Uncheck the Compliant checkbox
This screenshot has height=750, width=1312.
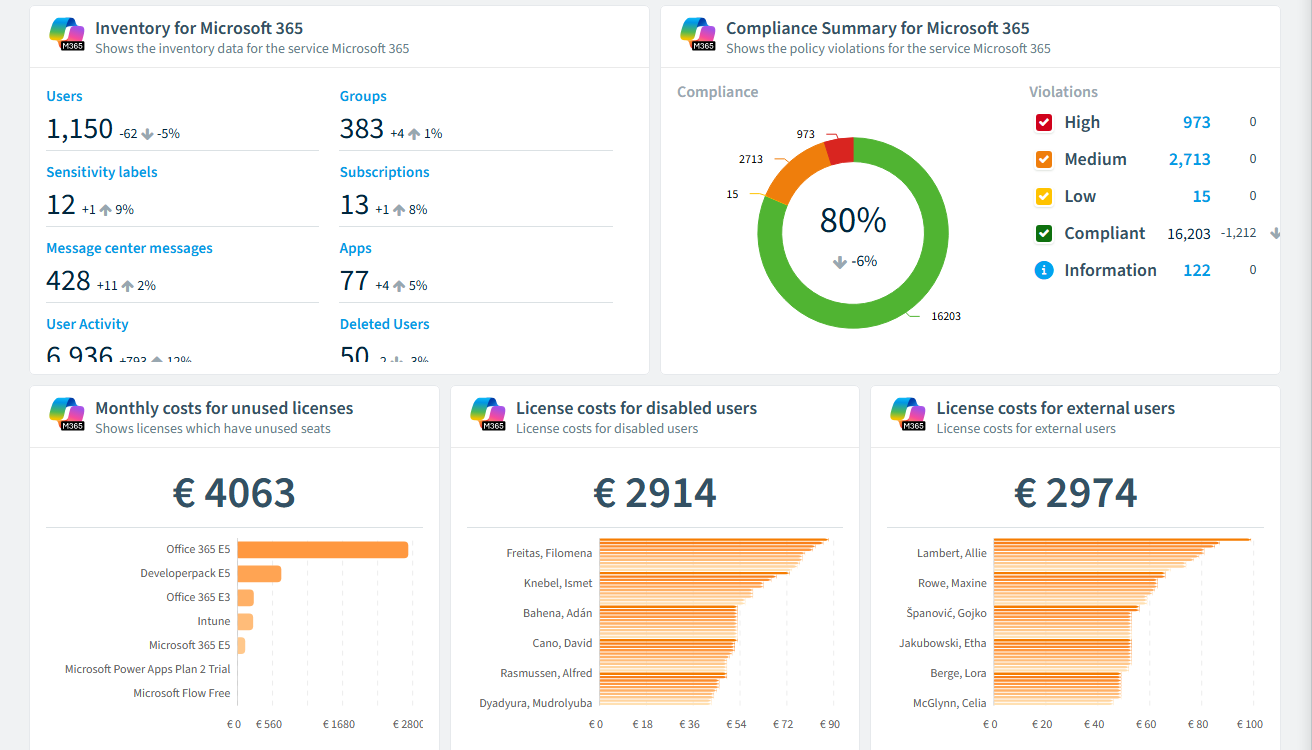(x=1044, y=233)
